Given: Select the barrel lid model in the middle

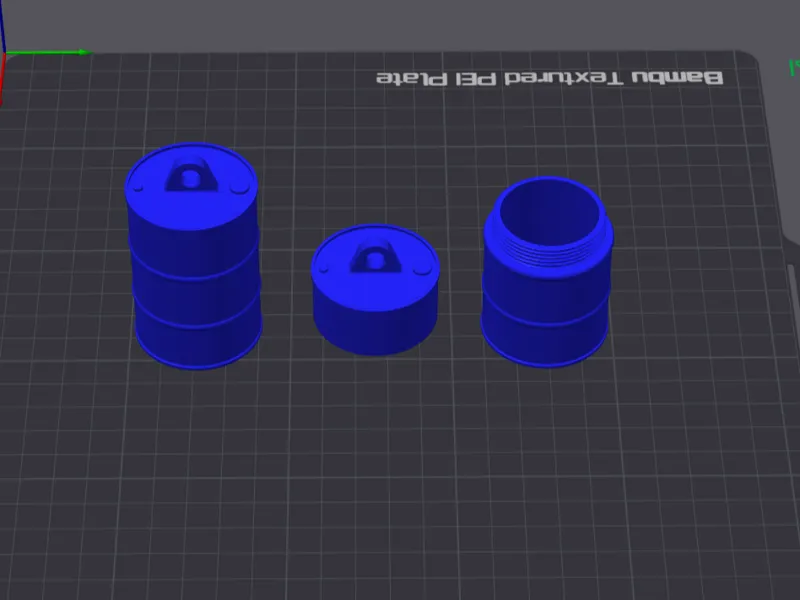Looking at the screenshot, I should 375,290.
